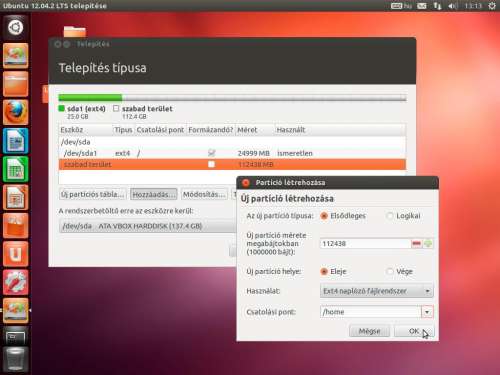Open the Files home folder launcher icon
This screenshot has width=500, height=375.
tap(15, 84)
